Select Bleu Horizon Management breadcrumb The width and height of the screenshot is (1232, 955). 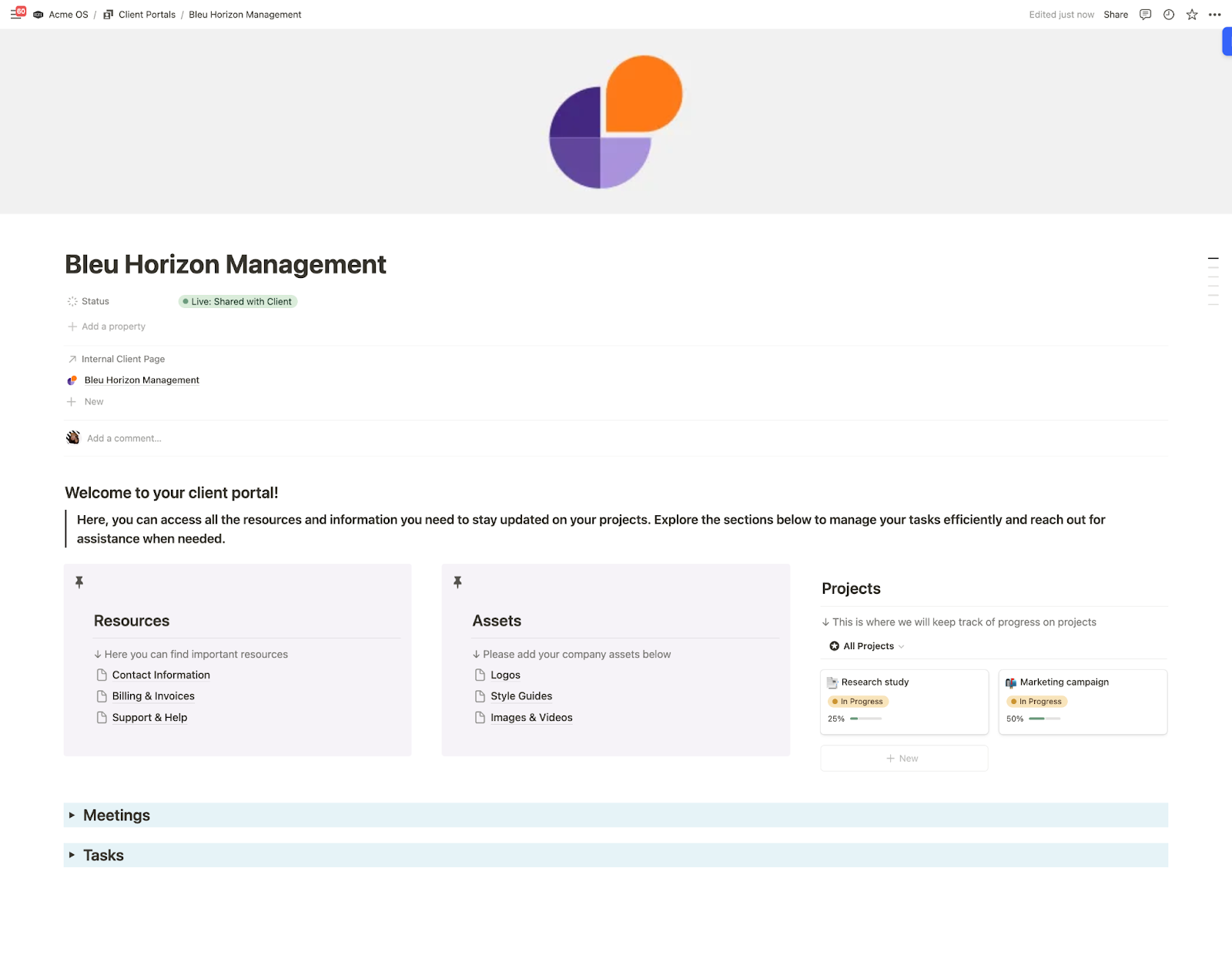coord(245,15)
